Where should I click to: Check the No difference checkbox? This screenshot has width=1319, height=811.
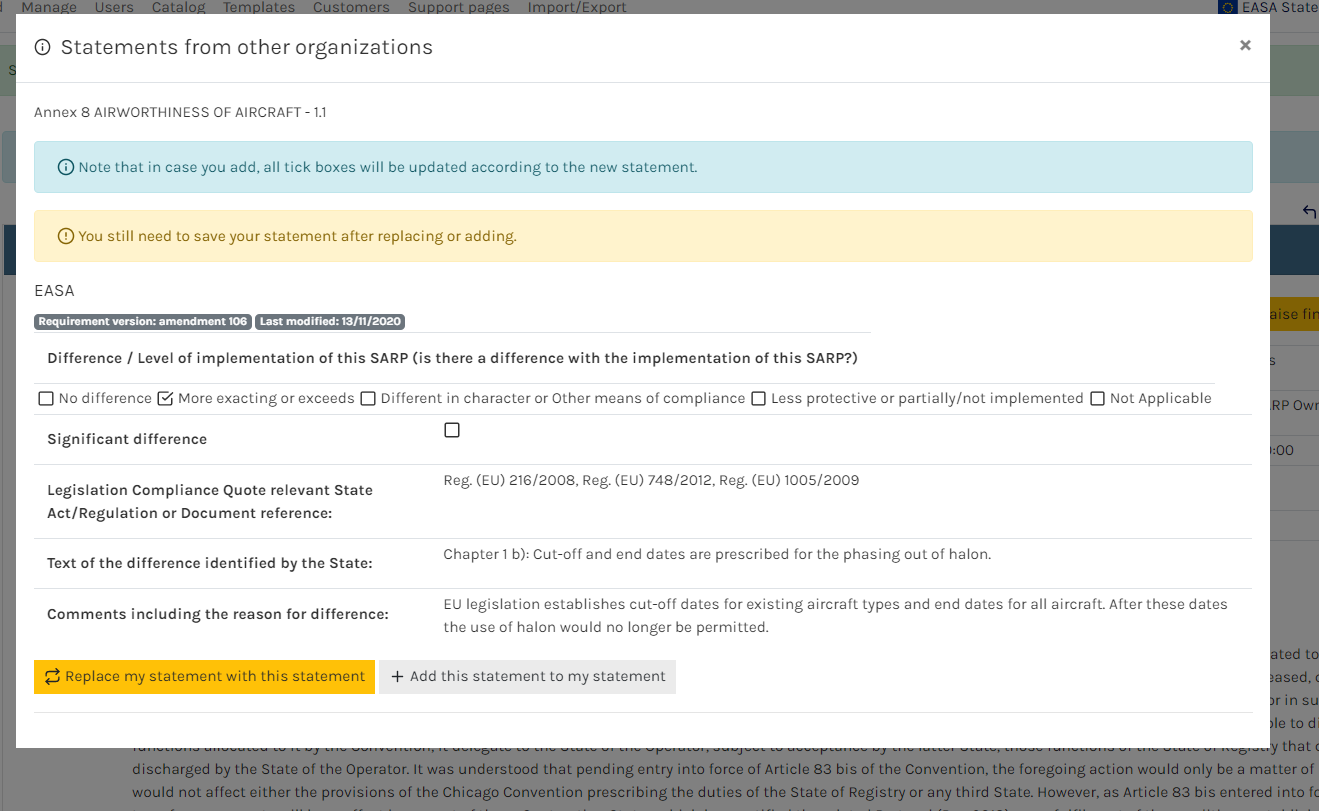(x=45, y=398)
